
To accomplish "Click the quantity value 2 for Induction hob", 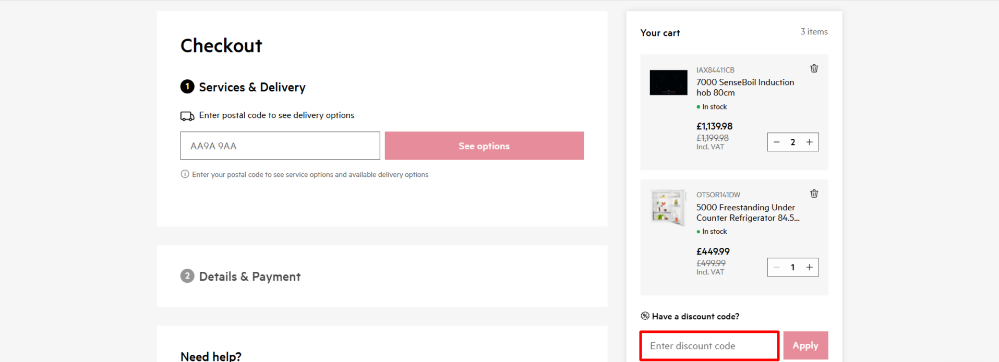I will coord(793,142).
